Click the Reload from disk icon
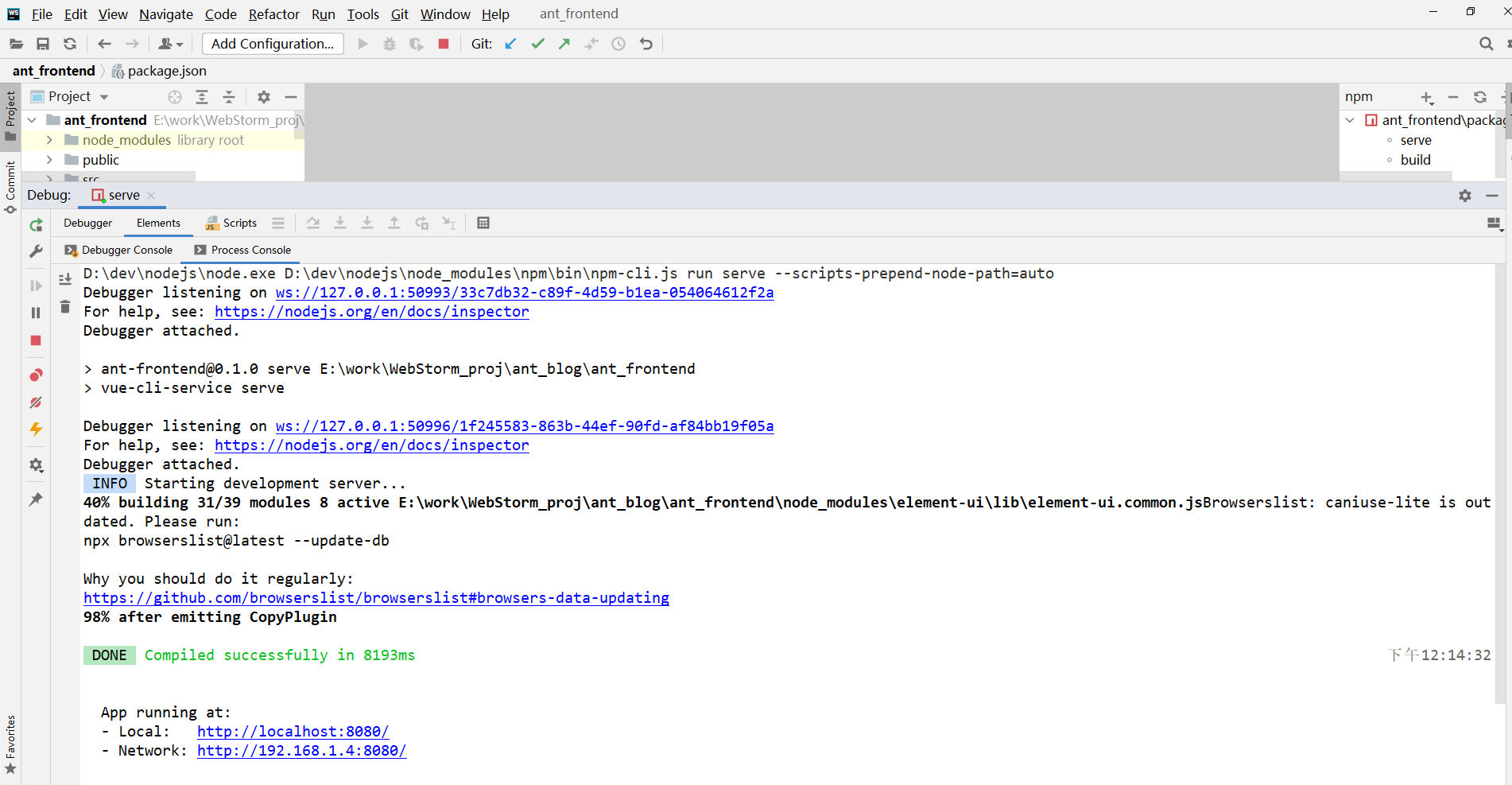Screen dimensions: 1512x785 coord(70,44)
